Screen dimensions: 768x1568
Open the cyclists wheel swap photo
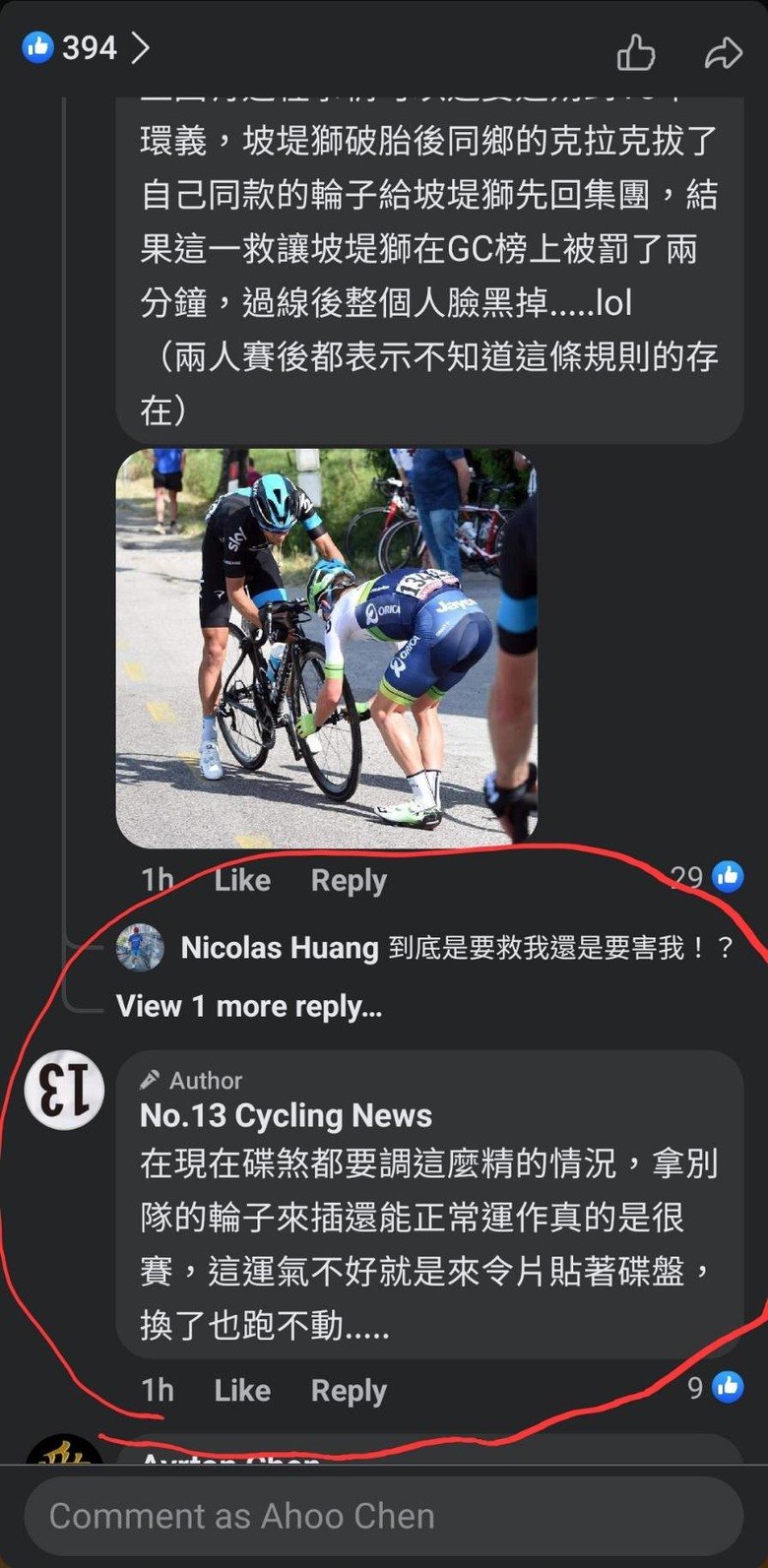coord(327,649)
